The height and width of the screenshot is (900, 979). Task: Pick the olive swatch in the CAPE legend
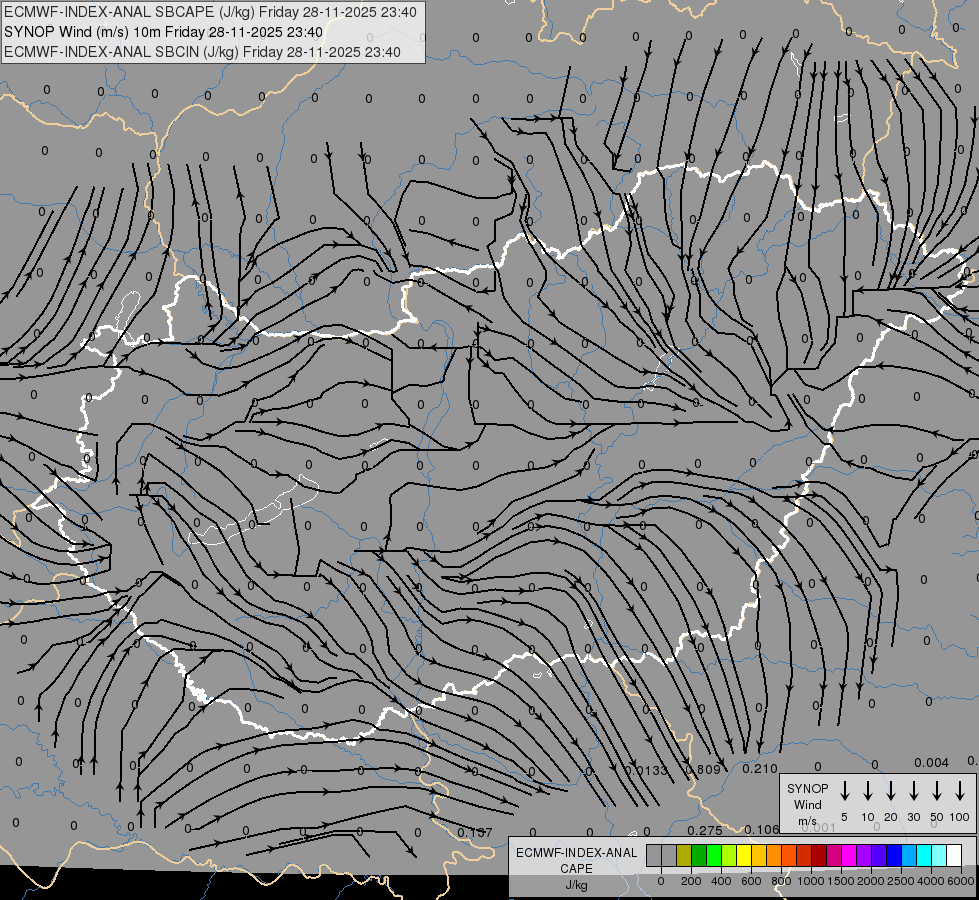tap(684, 855)
